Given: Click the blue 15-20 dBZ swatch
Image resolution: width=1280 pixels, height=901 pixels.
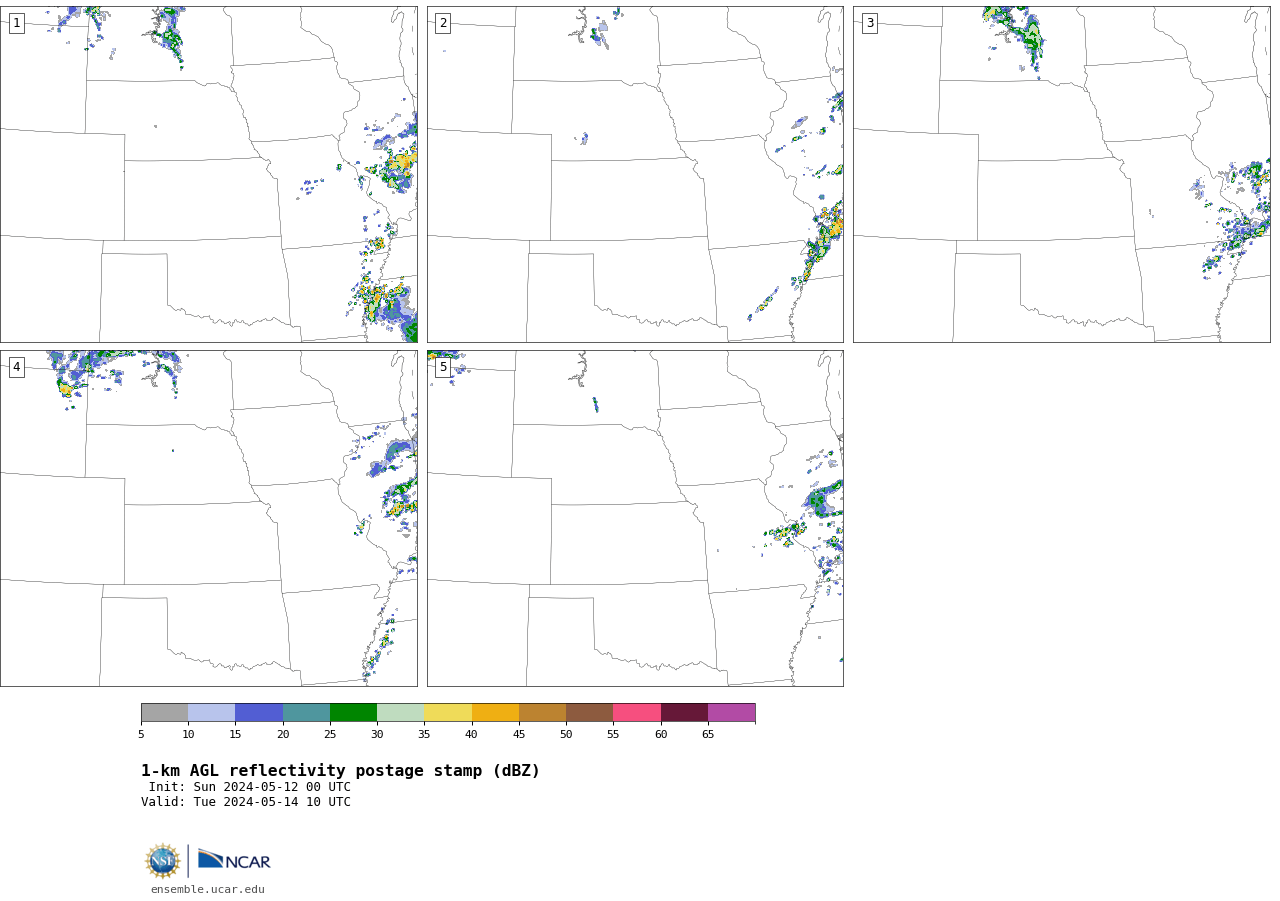Looking at the screenshot, I should [259, 713].
